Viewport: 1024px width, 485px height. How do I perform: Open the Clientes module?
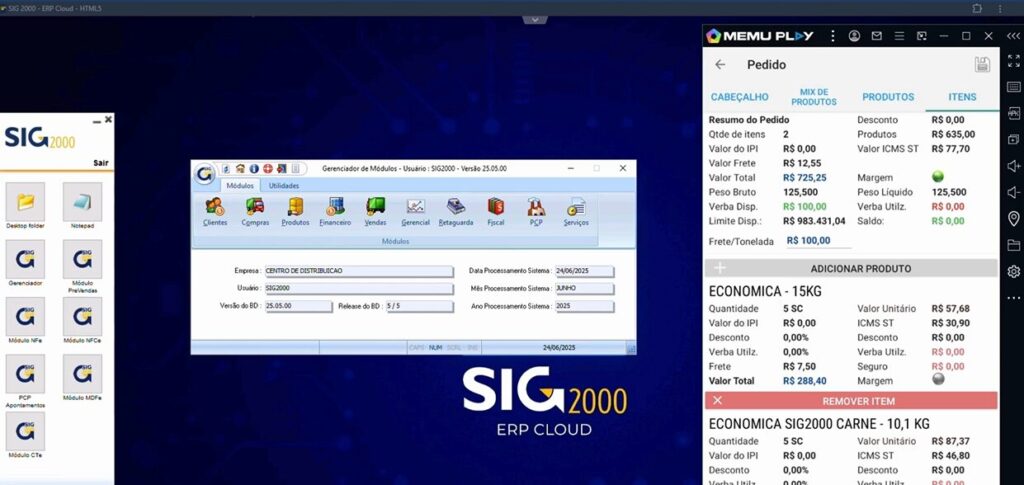click(215, 211)
